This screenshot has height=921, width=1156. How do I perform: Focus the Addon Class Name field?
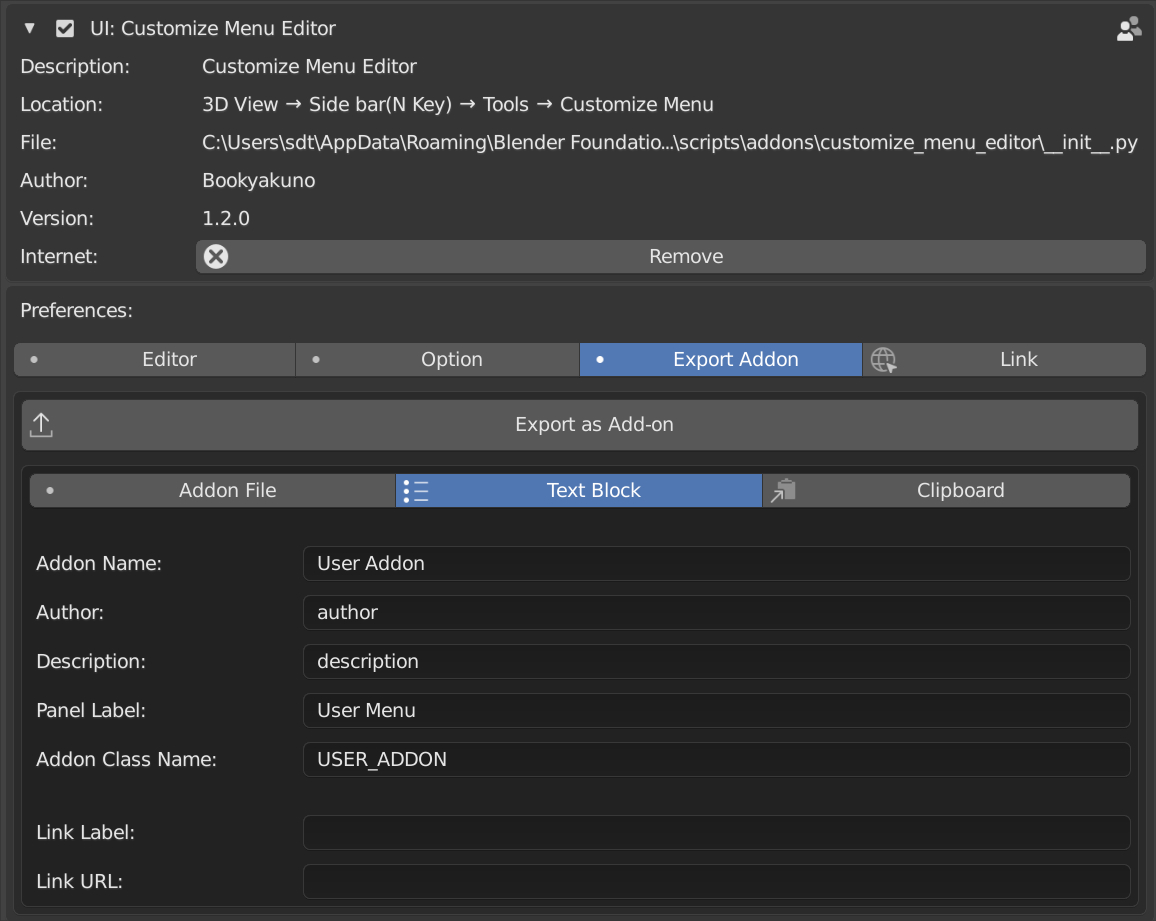(x=716, y=760)
